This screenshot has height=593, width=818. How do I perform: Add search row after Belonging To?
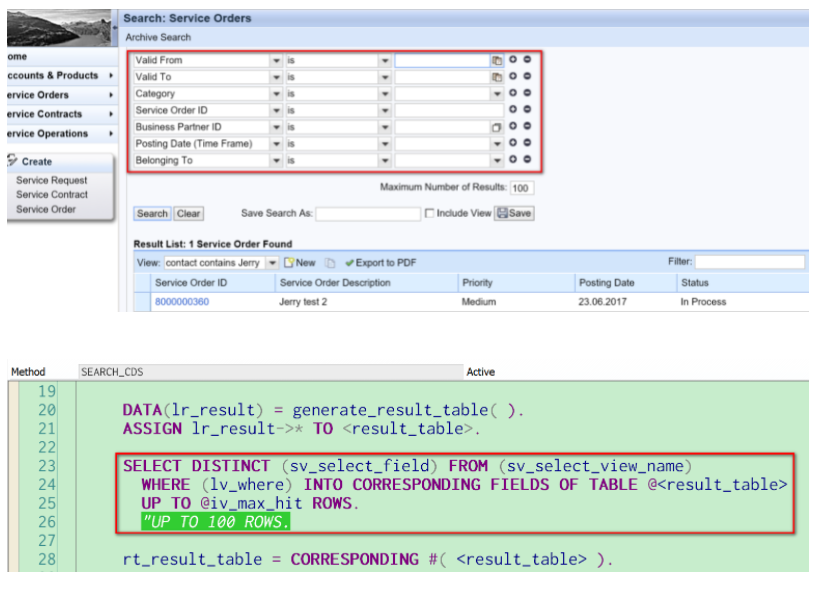[x=513, y=160]
